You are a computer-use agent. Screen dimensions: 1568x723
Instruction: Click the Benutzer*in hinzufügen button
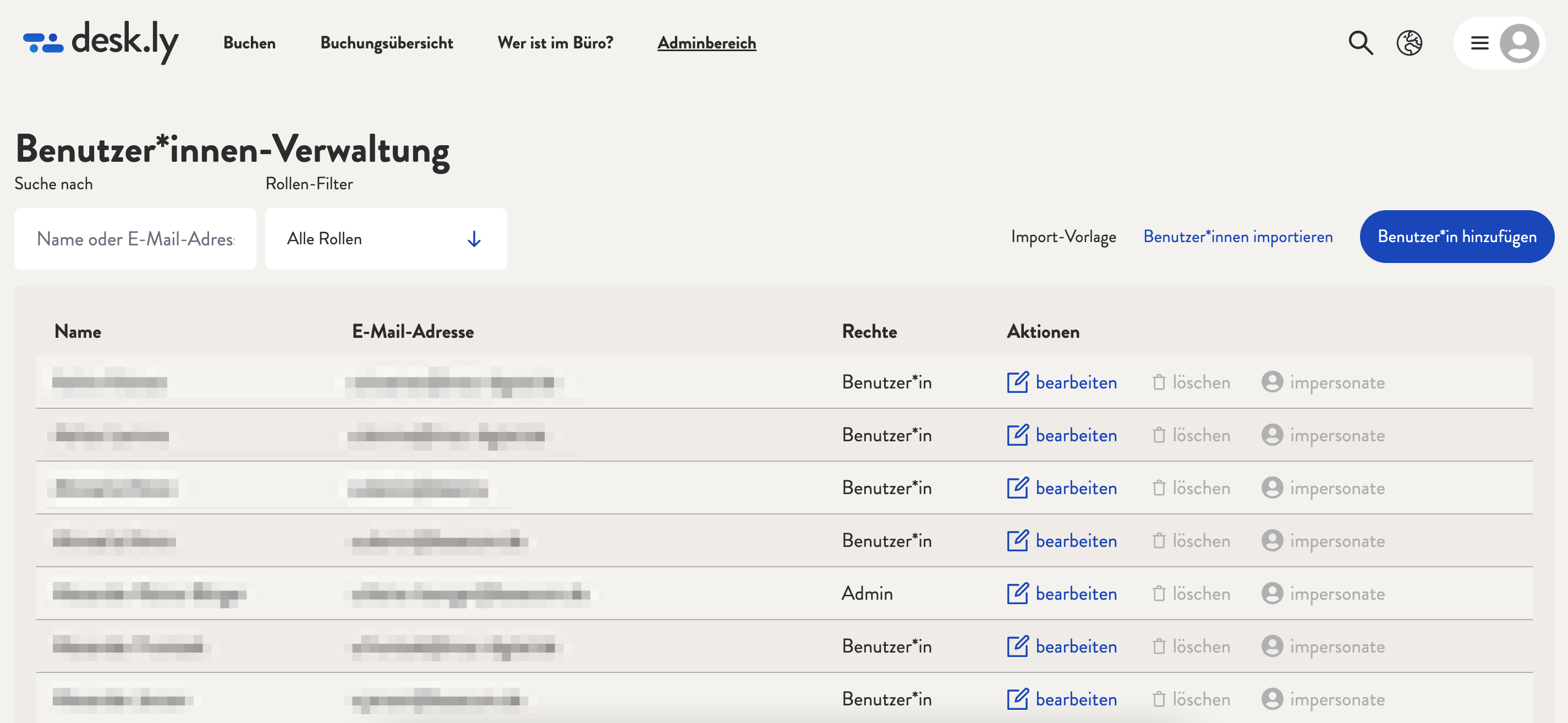(x=1457, y=236)
